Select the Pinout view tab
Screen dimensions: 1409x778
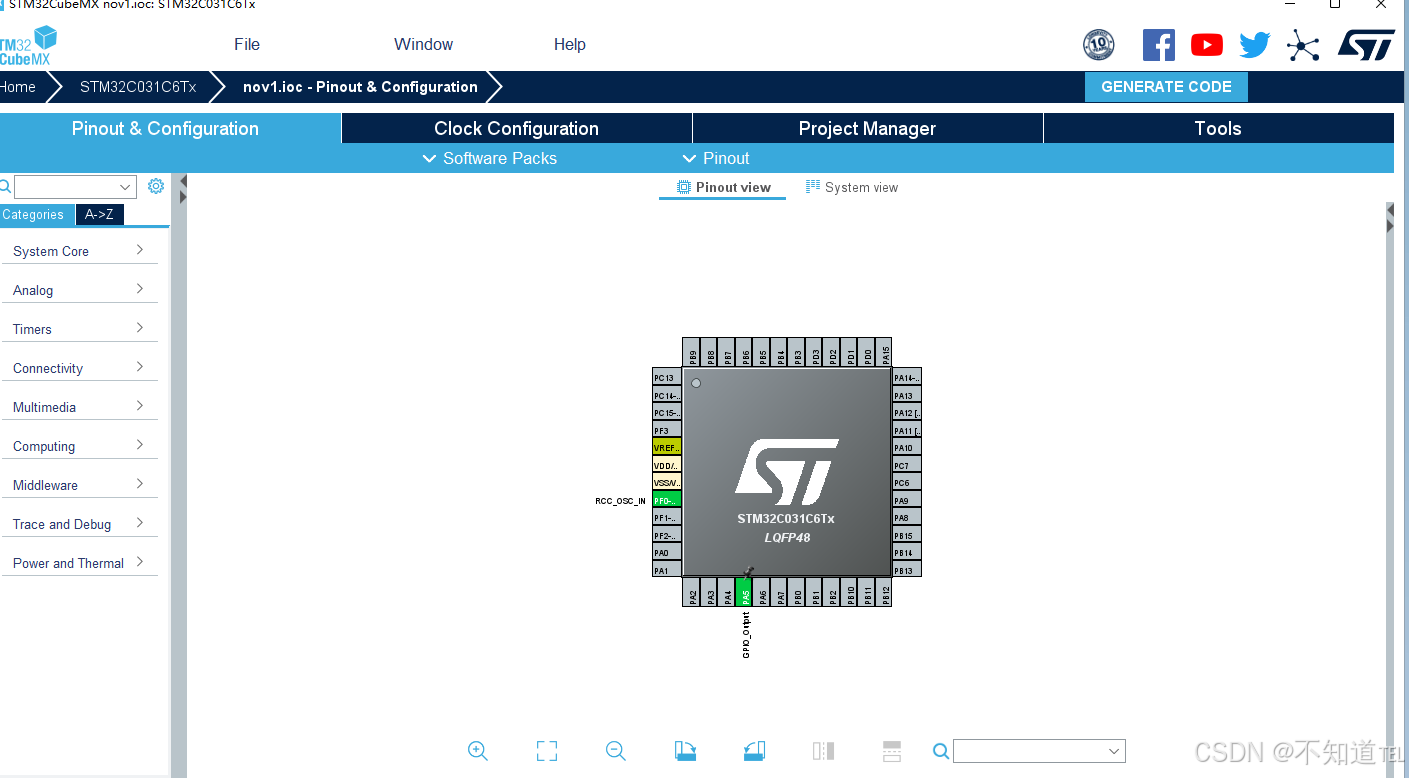723,187
